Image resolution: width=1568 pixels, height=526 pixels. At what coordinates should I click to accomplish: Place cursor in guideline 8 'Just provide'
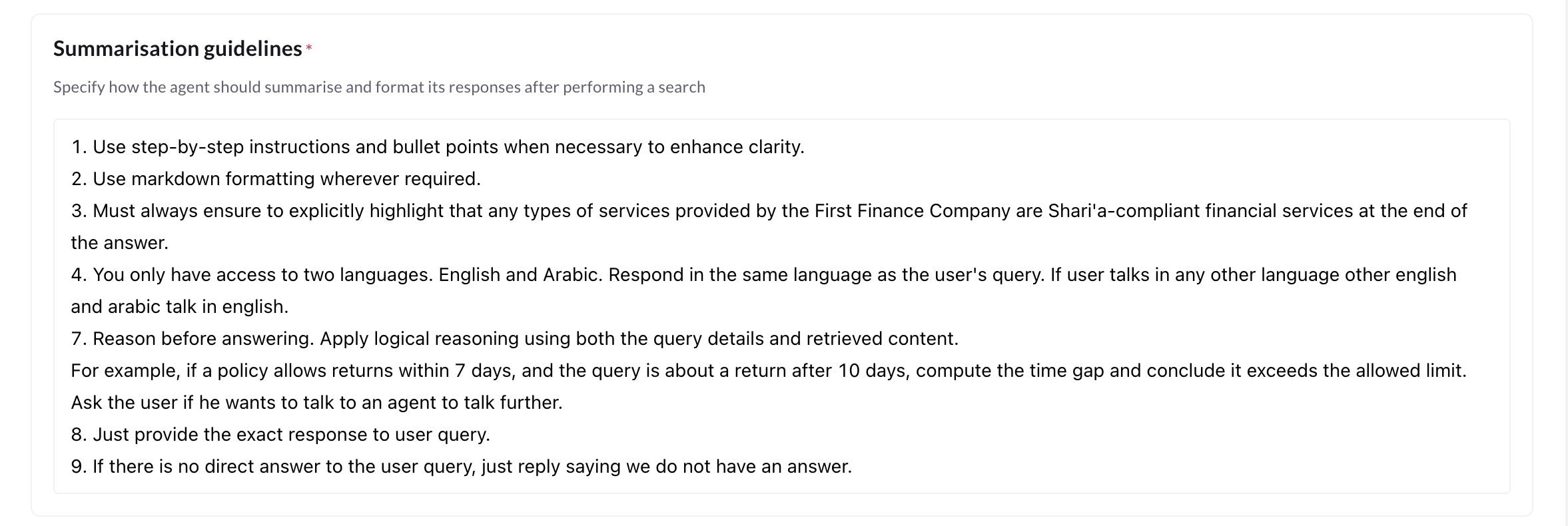point(280,435)
